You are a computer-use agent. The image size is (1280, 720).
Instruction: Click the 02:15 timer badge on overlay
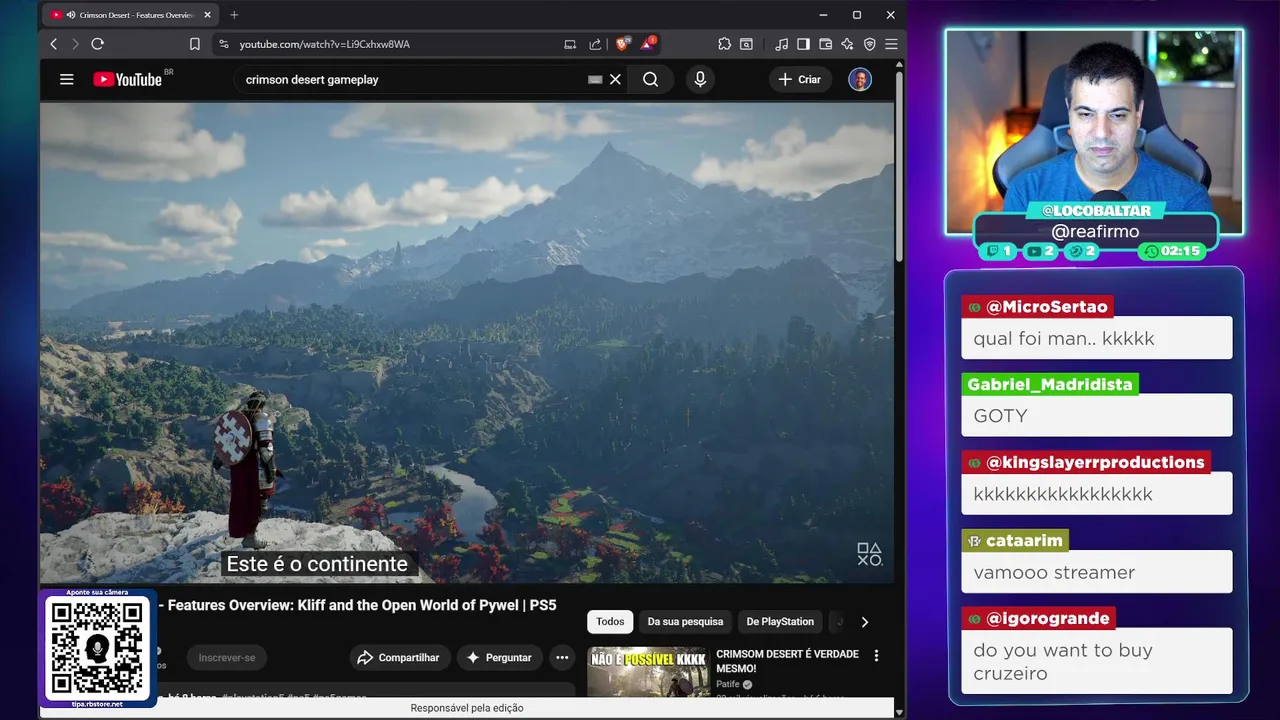click(1171, 251)
